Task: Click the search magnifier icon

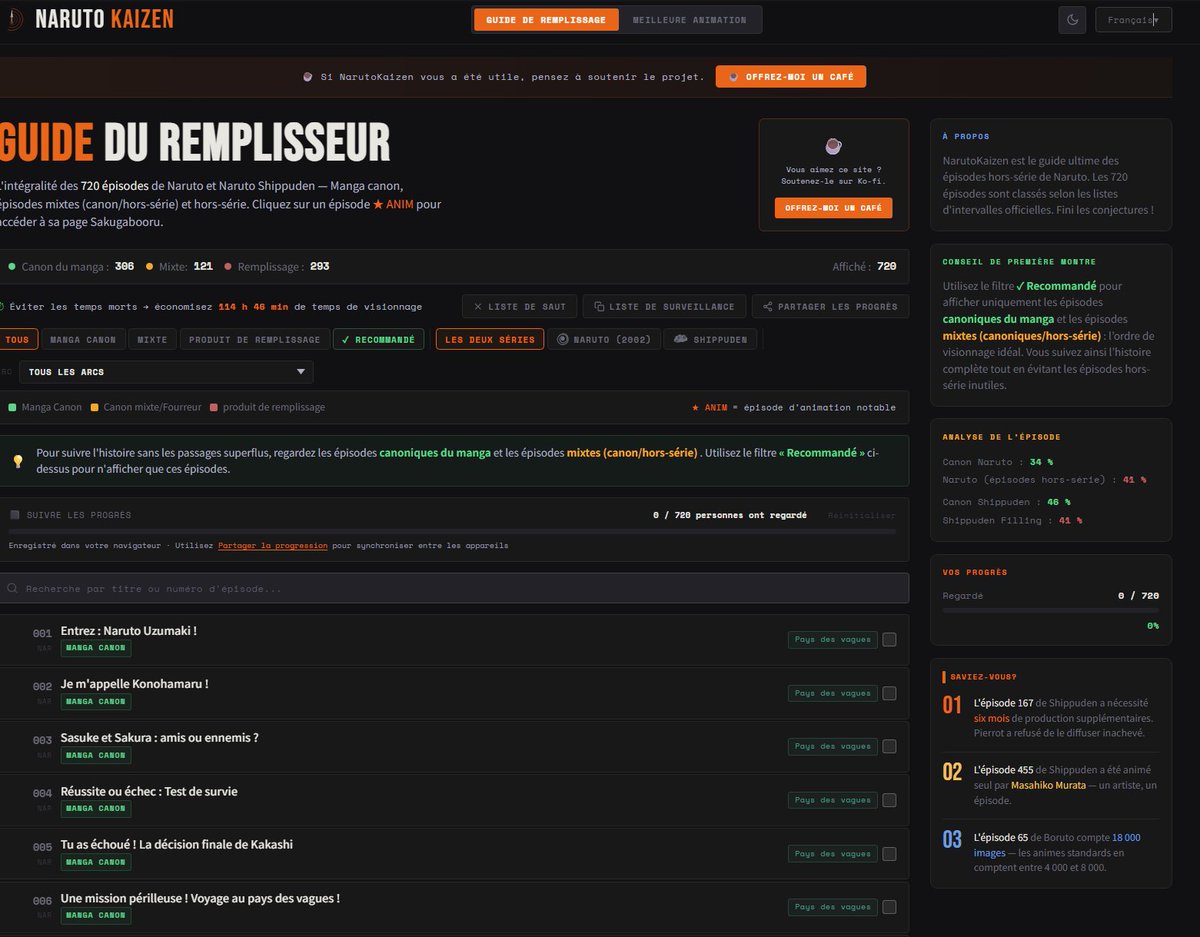Action: (x=12, y=589)
